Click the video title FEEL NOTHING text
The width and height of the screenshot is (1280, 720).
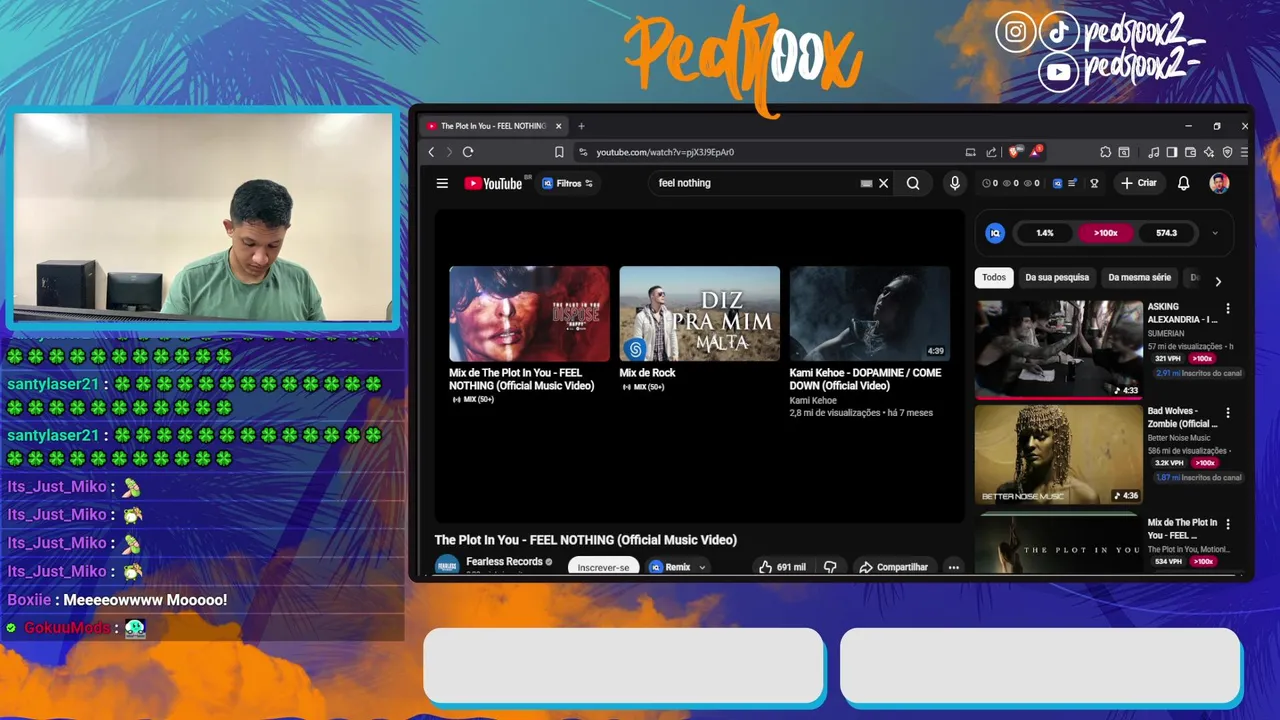click(x=585, y=540)
